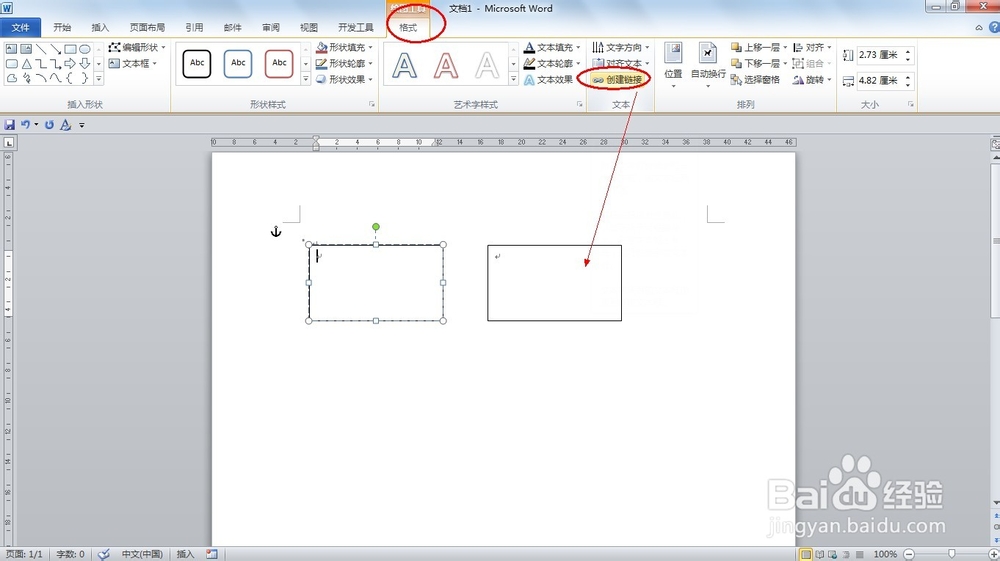Switch to 开发工具 Developer tab
1000x561 pixels.
[x=356, y=27]
